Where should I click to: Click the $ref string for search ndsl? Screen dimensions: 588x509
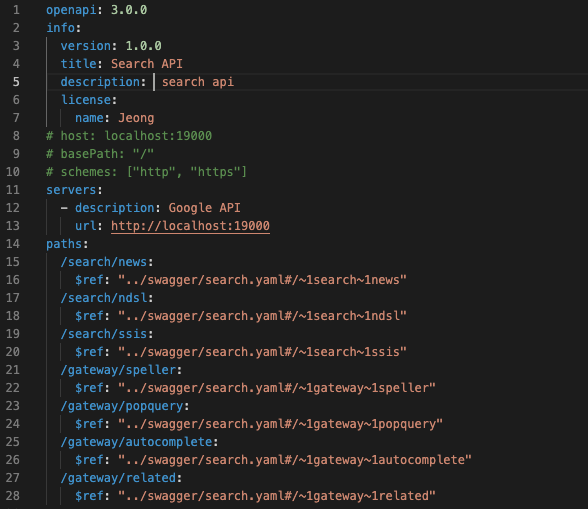point(262,316)
